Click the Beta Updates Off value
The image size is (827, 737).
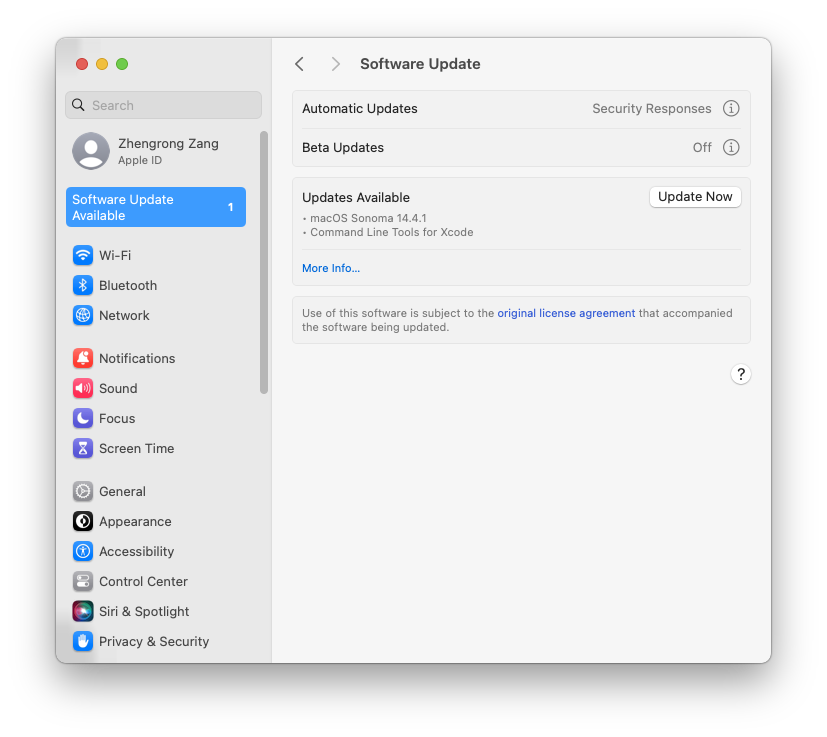[x=702, y=147]
